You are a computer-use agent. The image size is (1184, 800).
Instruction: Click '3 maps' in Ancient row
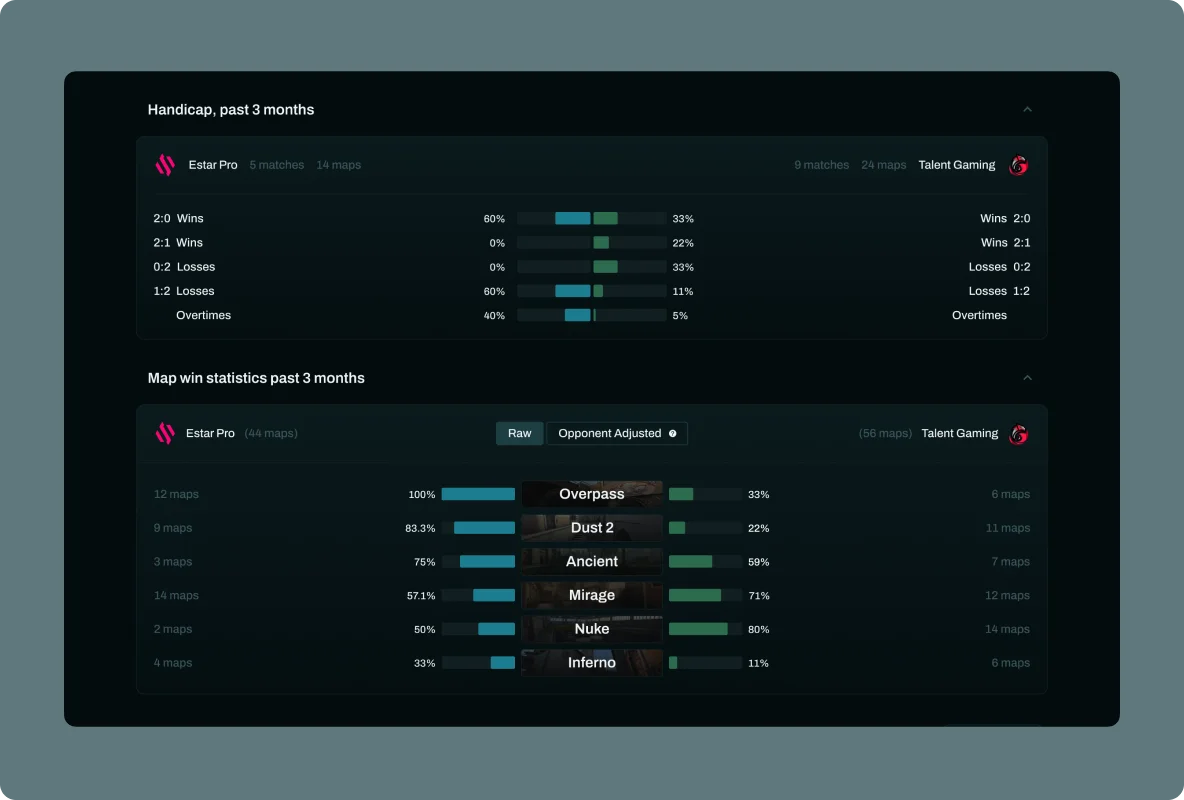pyautogui.click(x=173, y=561)
